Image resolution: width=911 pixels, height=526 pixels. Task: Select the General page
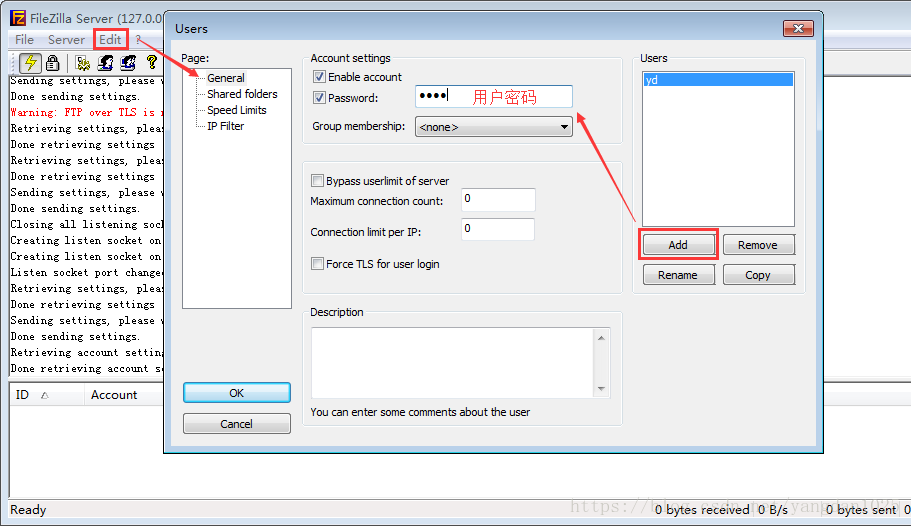[225, 78]
